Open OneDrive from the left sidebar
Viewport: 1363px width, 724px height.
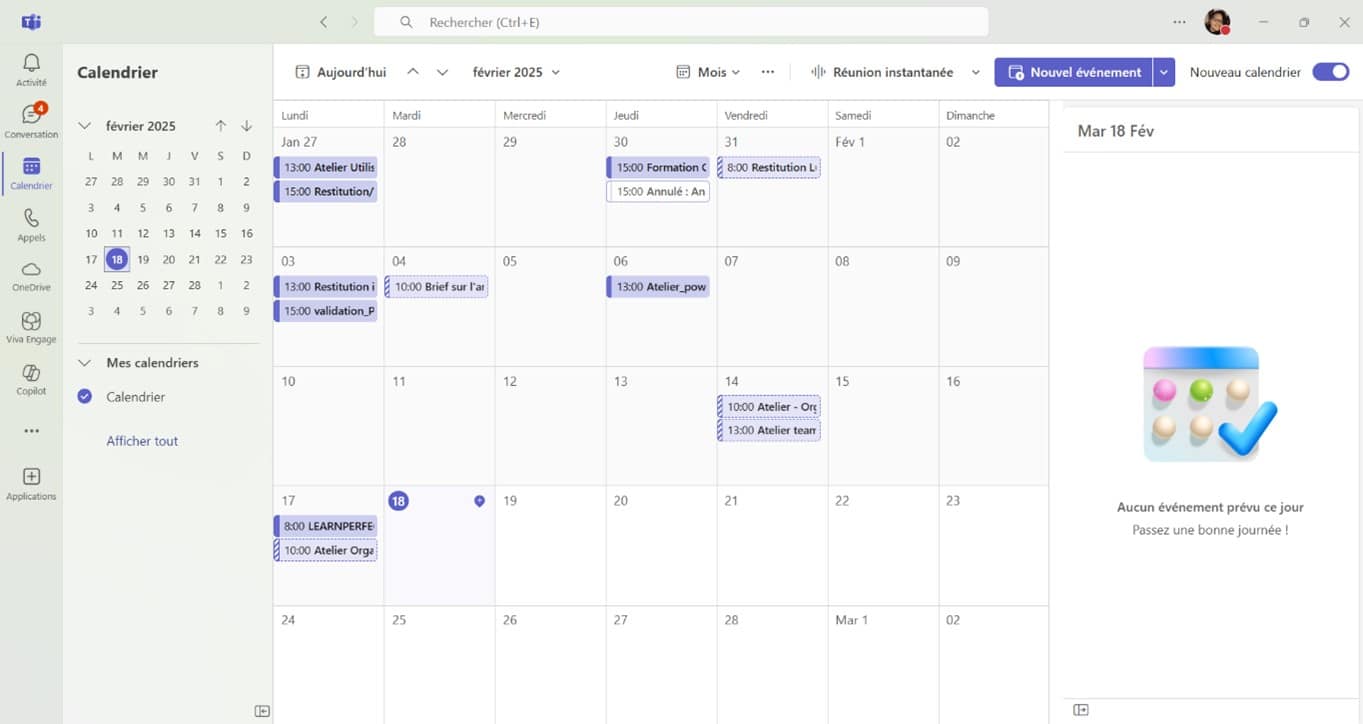click(31, 274)
